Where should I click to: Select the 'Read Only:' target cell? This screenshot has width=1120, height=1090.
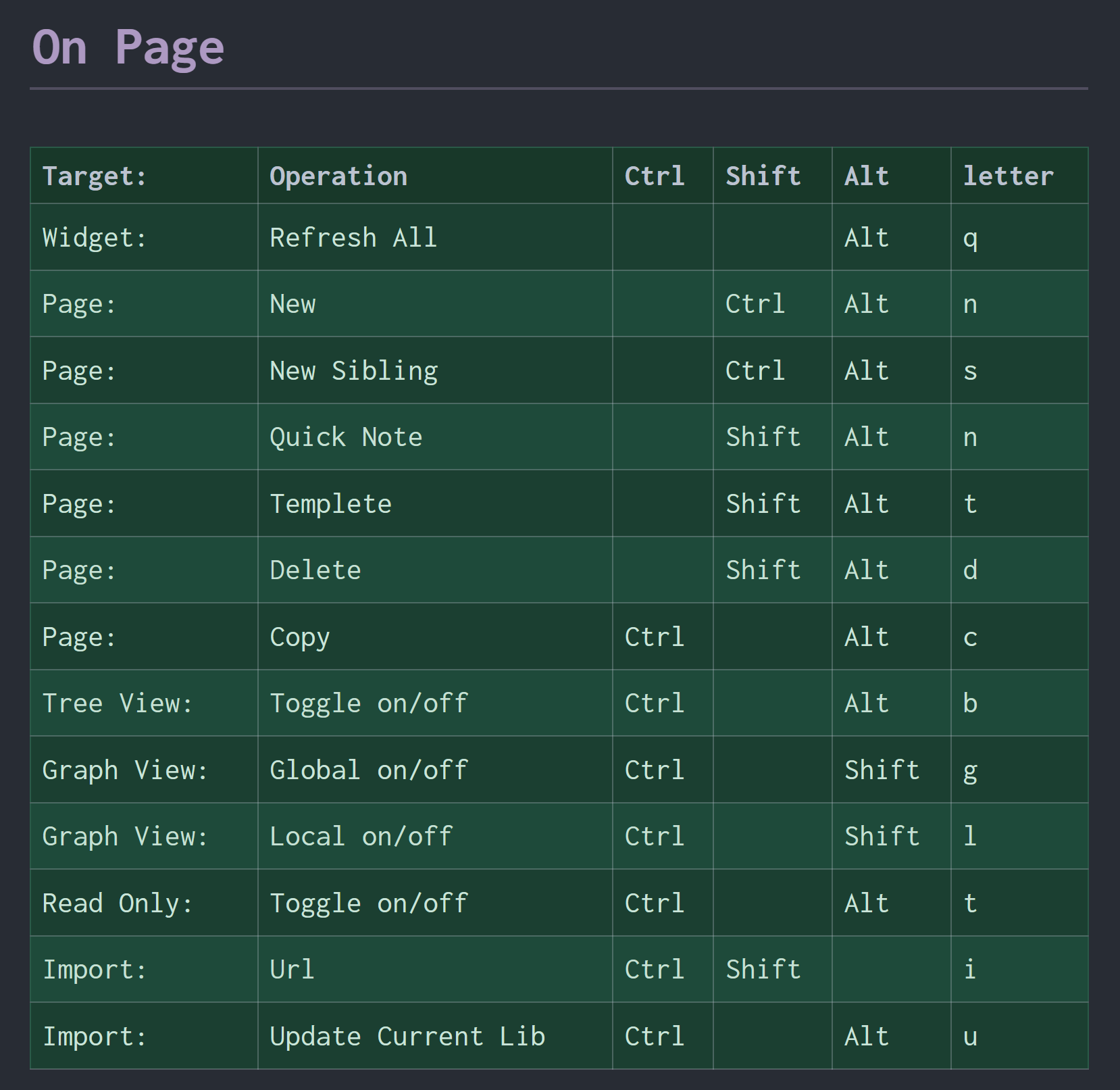pos(118,903)
